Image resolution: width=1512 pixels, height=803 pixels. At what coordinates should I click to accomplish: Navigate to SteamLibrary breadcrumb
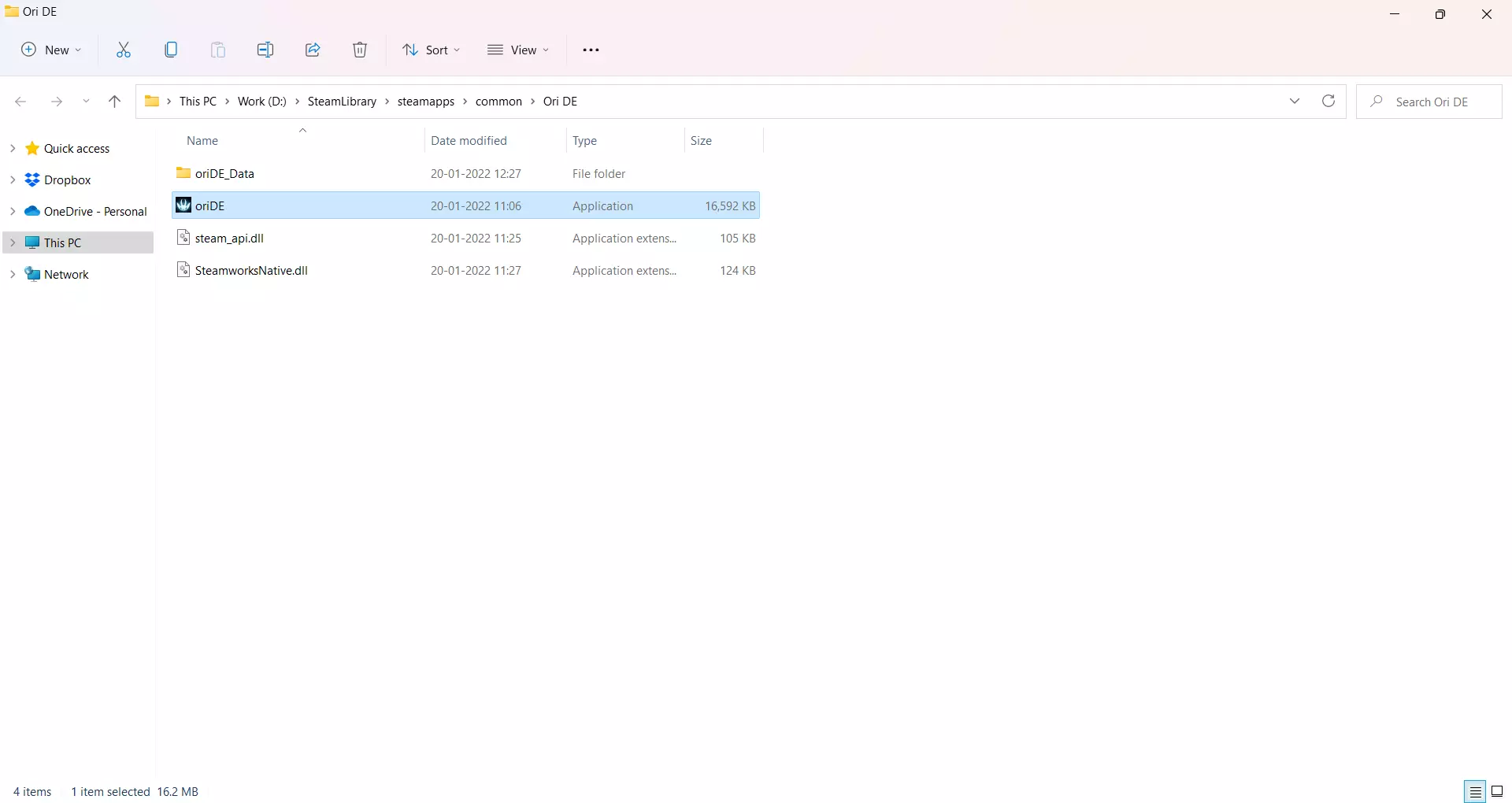click(x=342, y=102)
